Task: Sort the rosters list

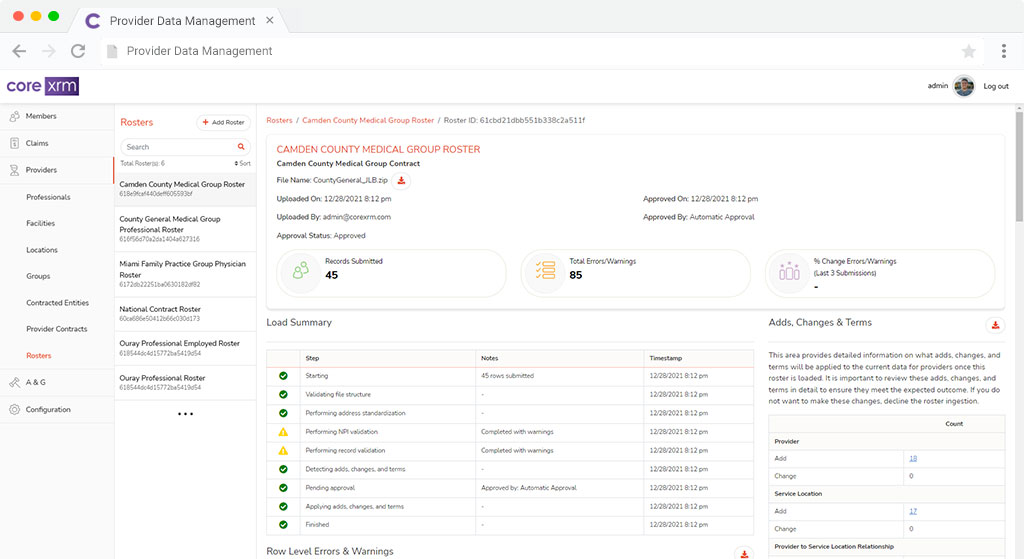Action: pos(242,163)
